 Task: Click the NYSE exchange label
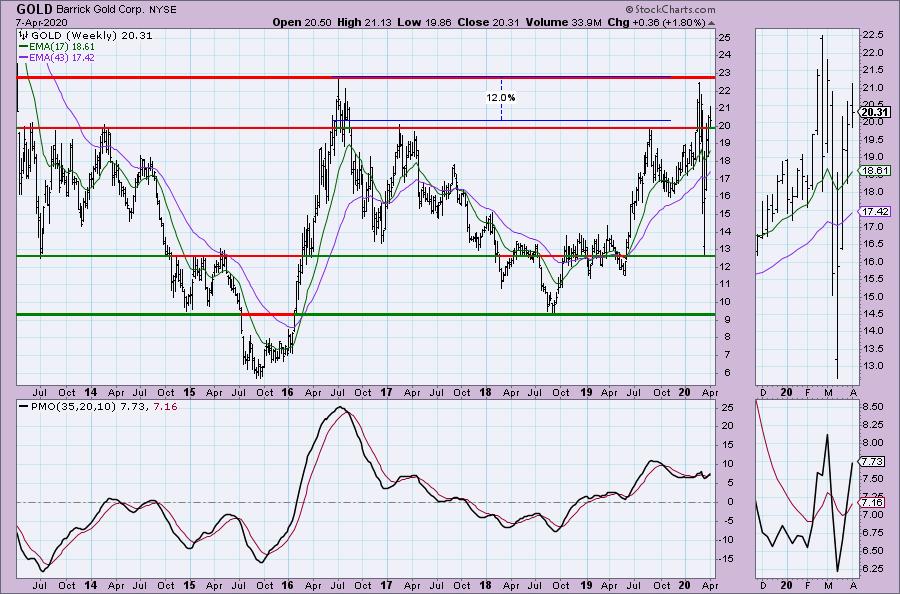point(162,10)
